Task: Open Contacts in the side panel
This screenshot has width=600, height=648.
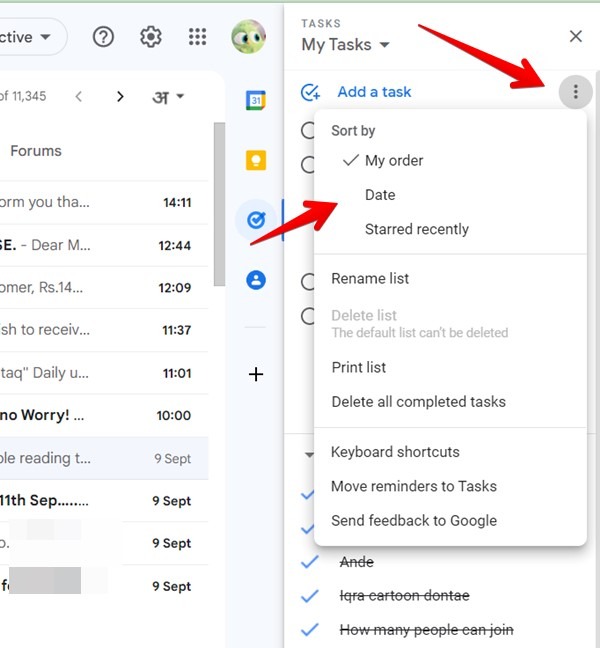Action: click(x=256, y=280)
